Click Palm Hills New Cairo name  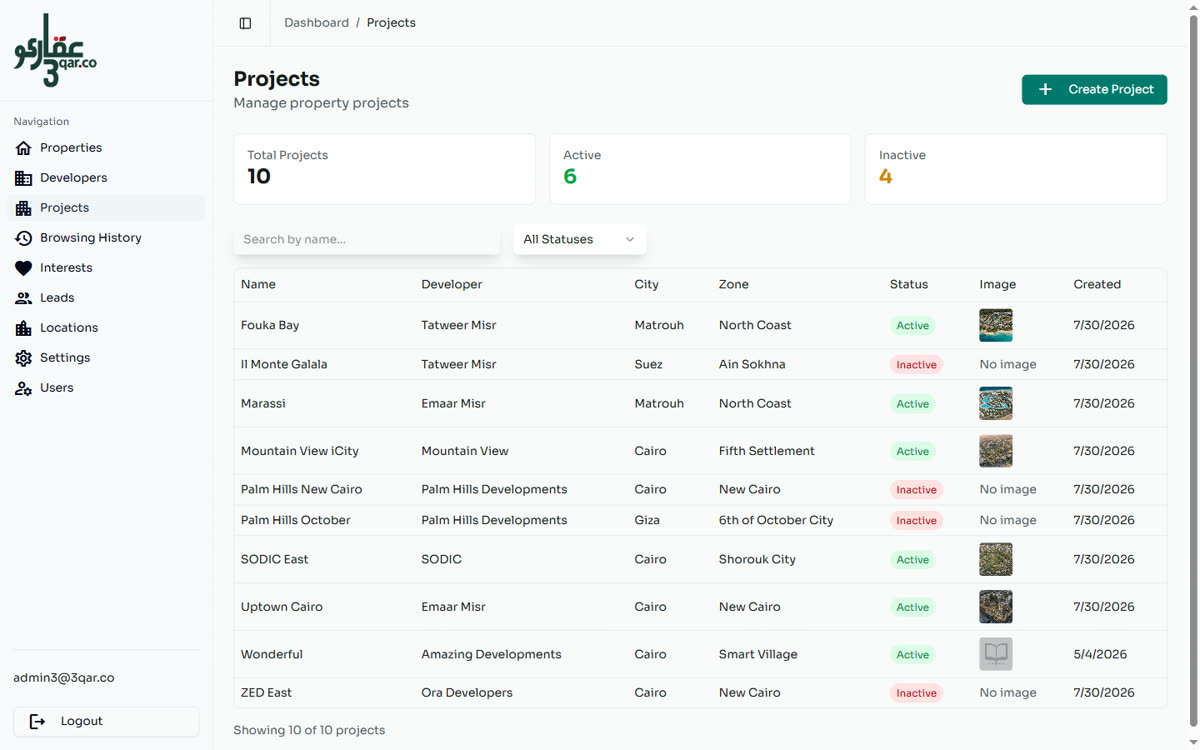coord(302,490)
